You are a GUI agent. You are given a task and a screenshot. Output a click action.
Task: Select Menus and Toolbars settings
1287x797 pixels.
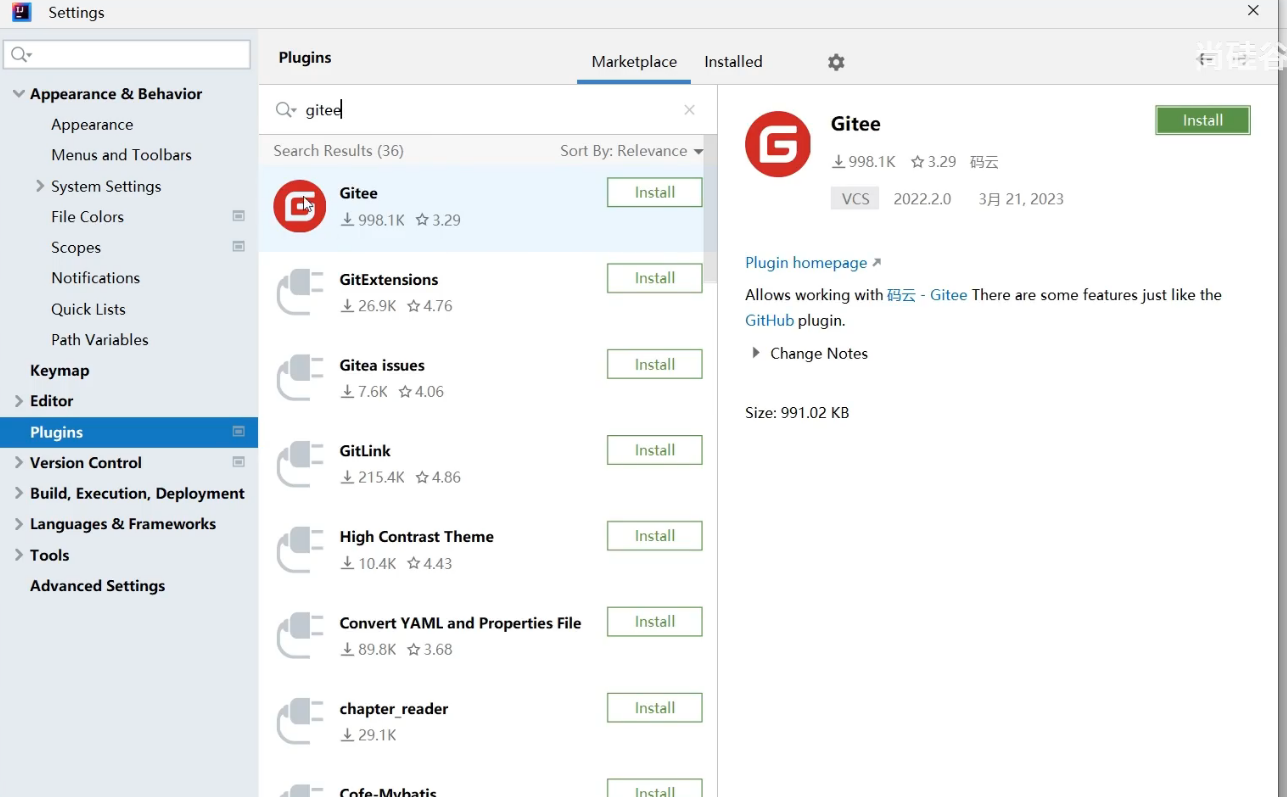click(x=121, y=155)
